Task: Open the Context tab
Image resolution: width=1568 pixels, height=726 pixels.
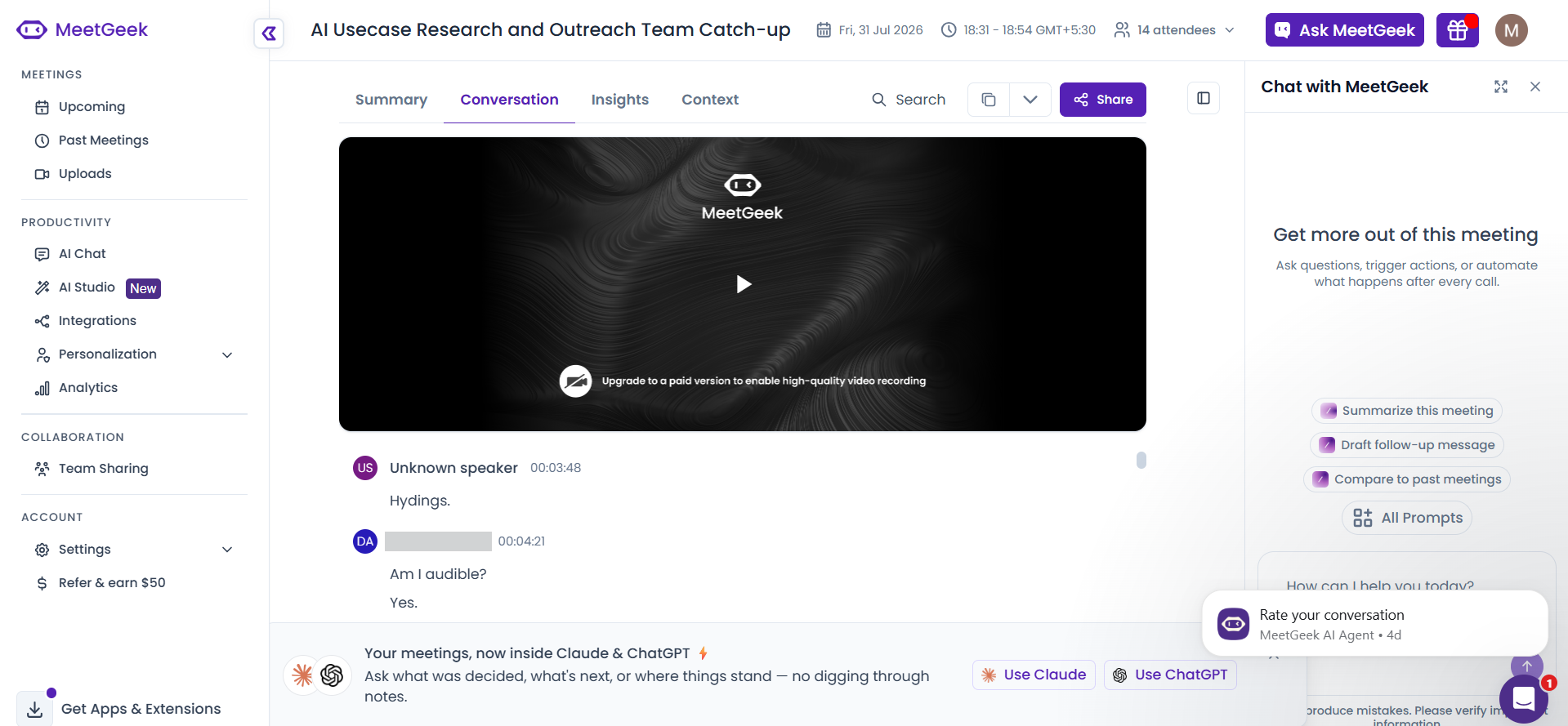Action: (x=710, y=100)
